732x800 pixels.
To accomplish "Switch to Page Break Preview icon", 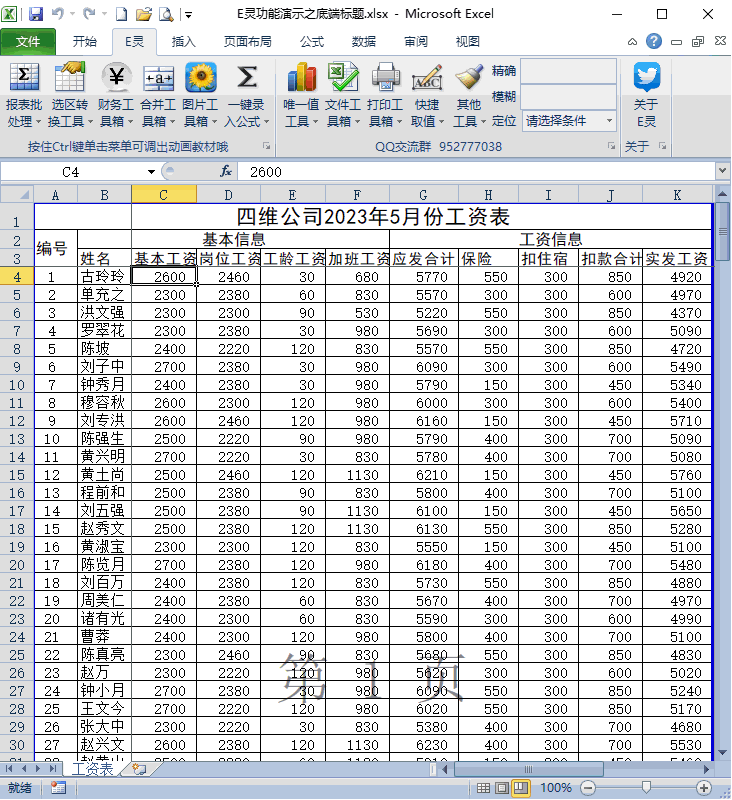I will pos(520,788).
